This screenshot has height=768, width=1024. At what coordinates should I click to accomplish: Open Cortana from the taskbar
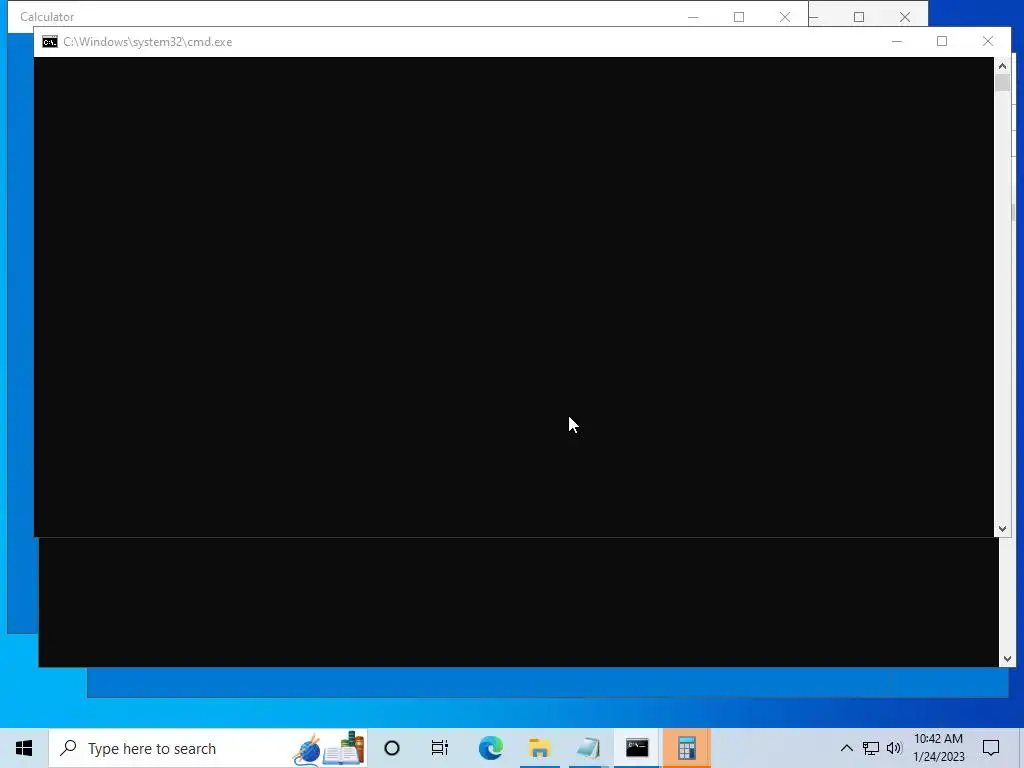392,748
